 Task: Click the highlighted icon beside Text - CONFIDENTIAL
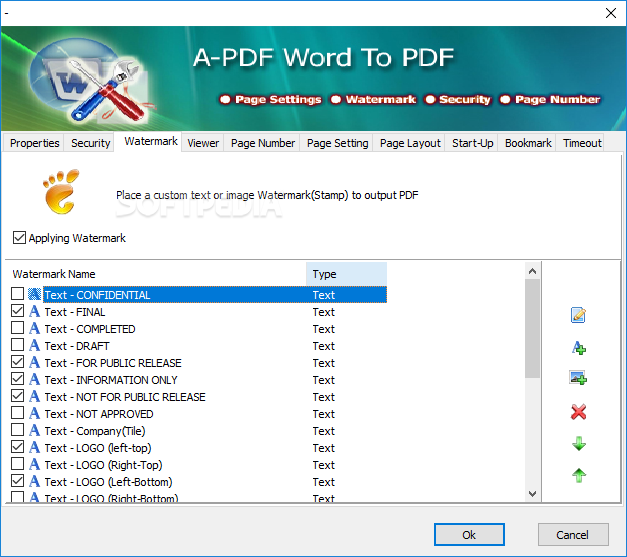point(35,294)
